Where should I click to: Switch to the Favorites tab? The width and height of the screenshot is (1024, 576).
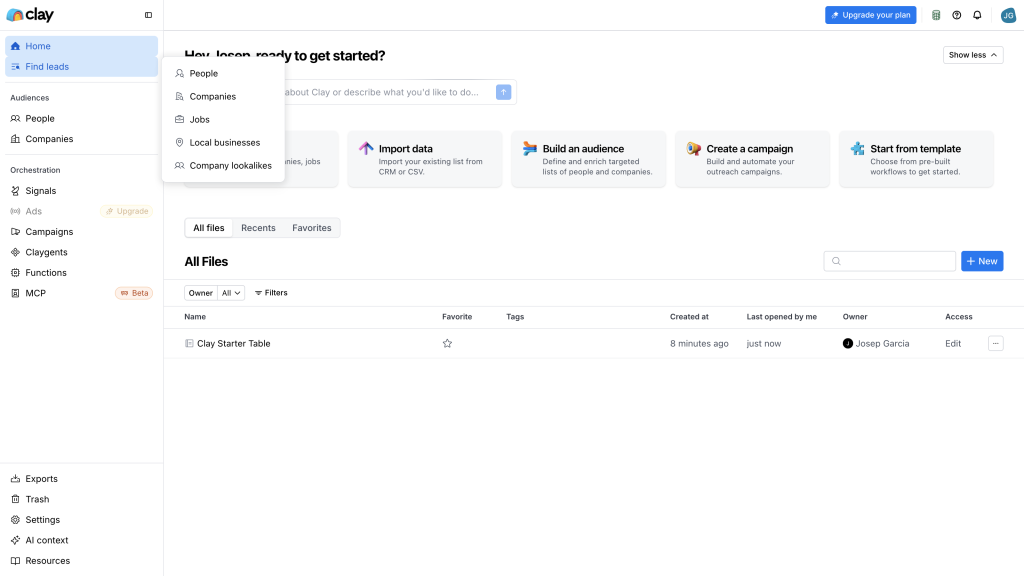click(312, 228)
